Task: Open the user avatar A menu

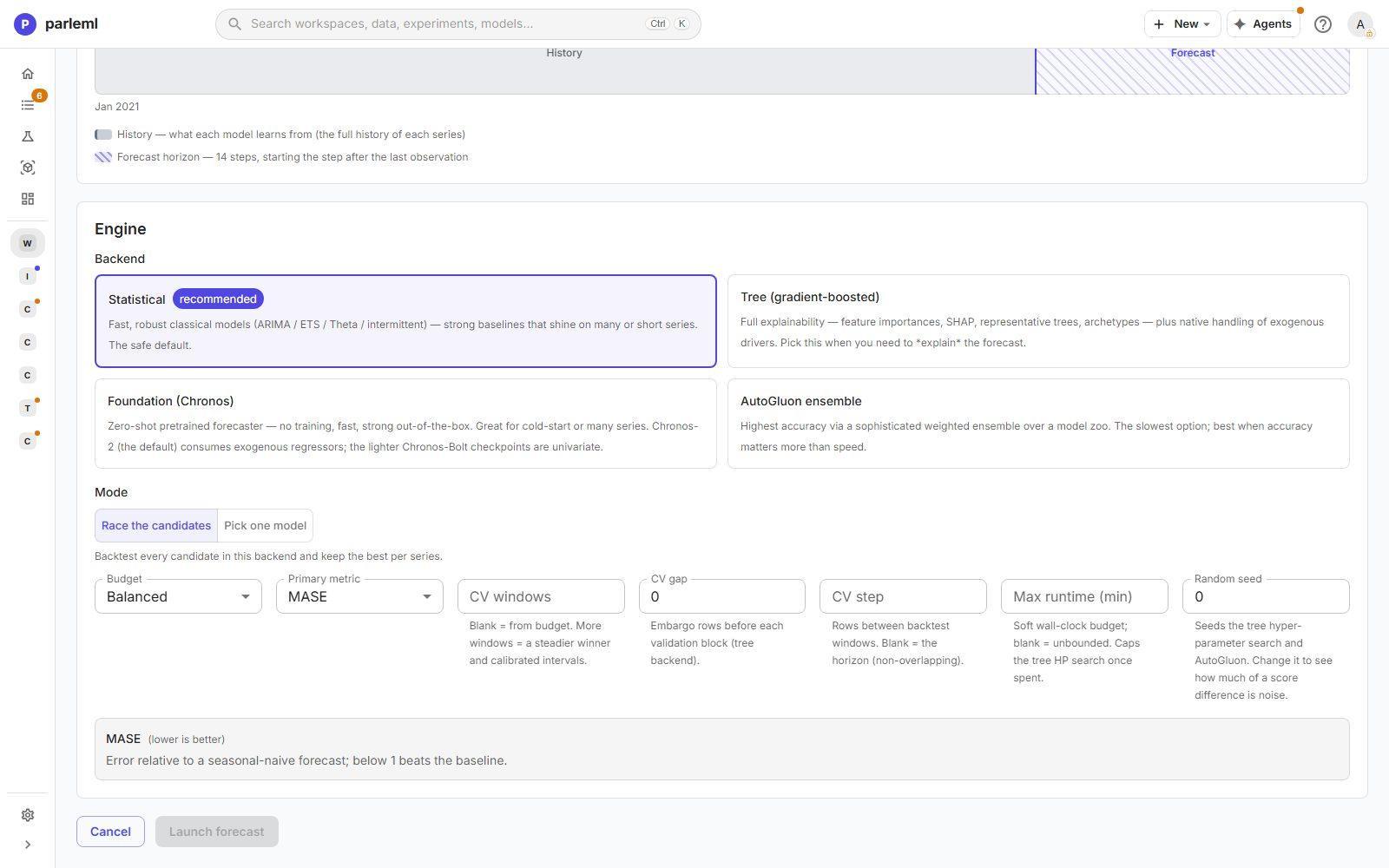Action: tap(1360, 24)
